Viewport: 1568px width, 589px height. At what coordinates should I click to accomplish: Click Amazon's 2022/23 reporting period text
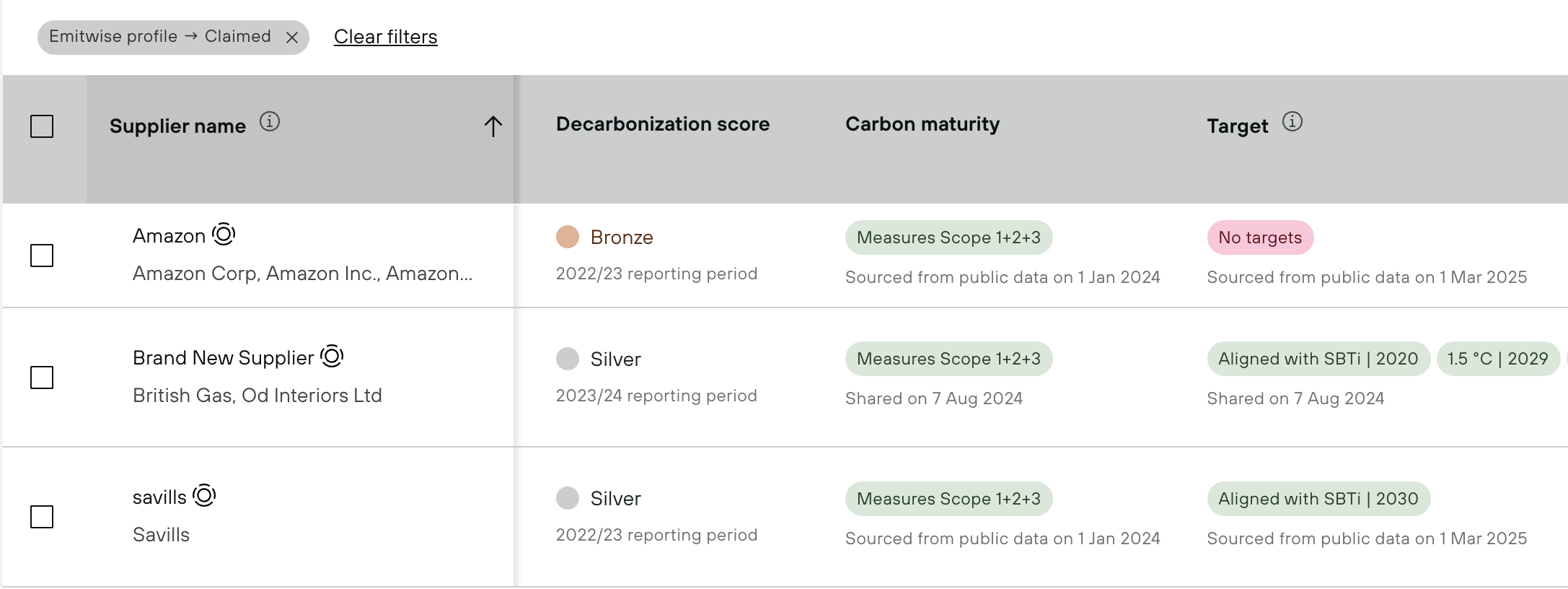pos(656,274)
